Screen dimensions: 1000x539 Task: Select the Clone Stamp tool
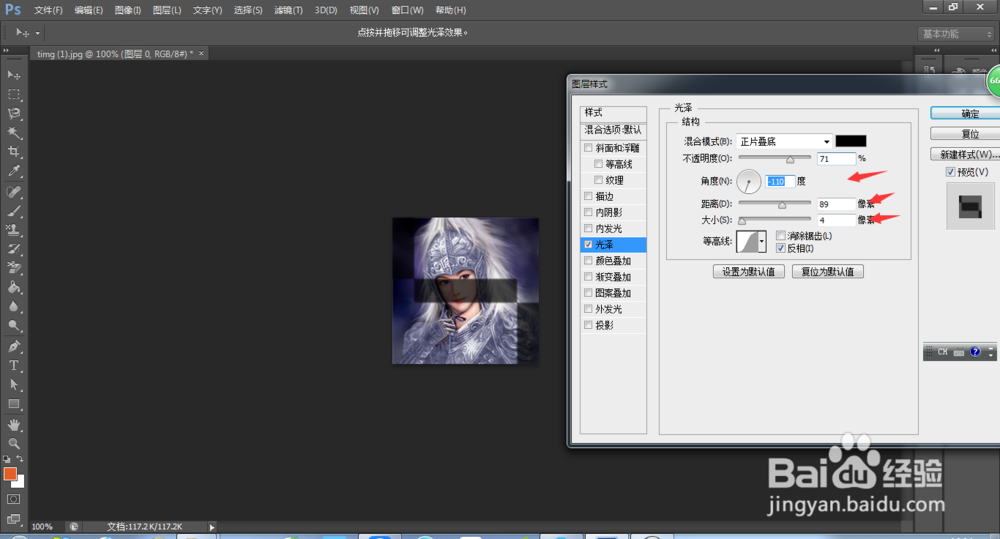point(13,230)
